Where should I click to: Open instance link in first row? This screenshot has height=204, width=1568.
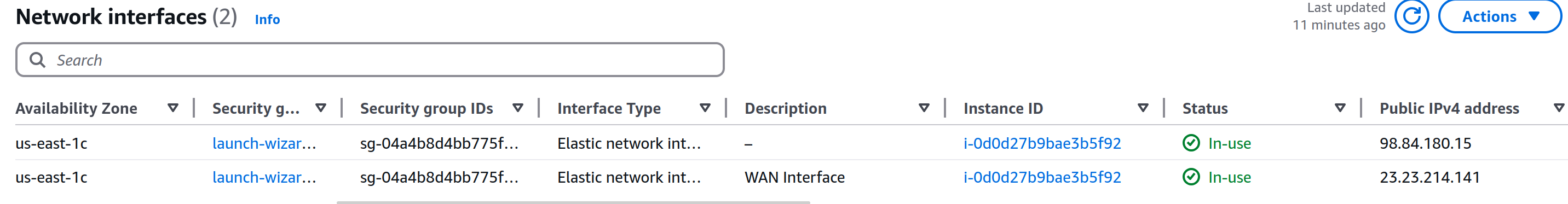coord(1042,143)
